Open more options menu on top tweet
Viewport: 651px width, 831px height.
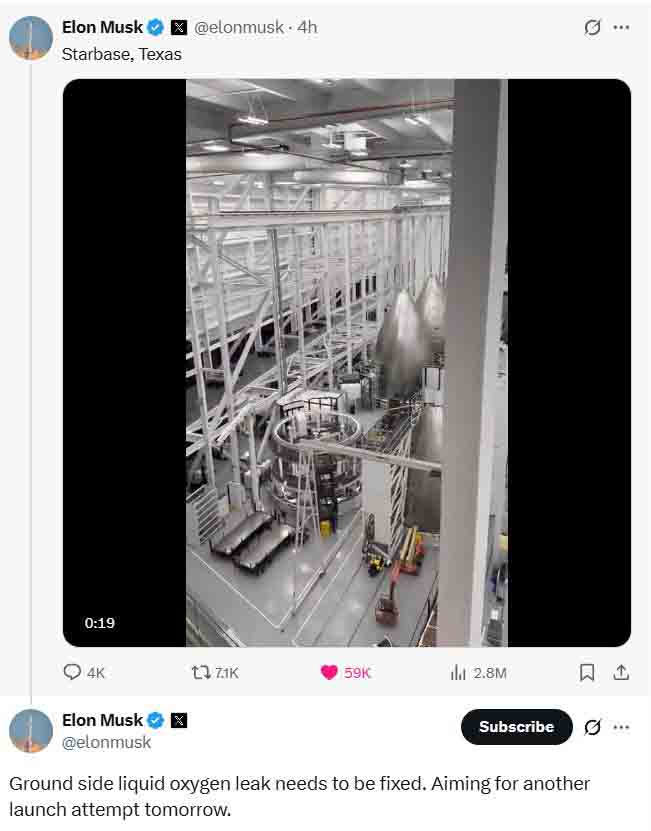pos(621,28)
